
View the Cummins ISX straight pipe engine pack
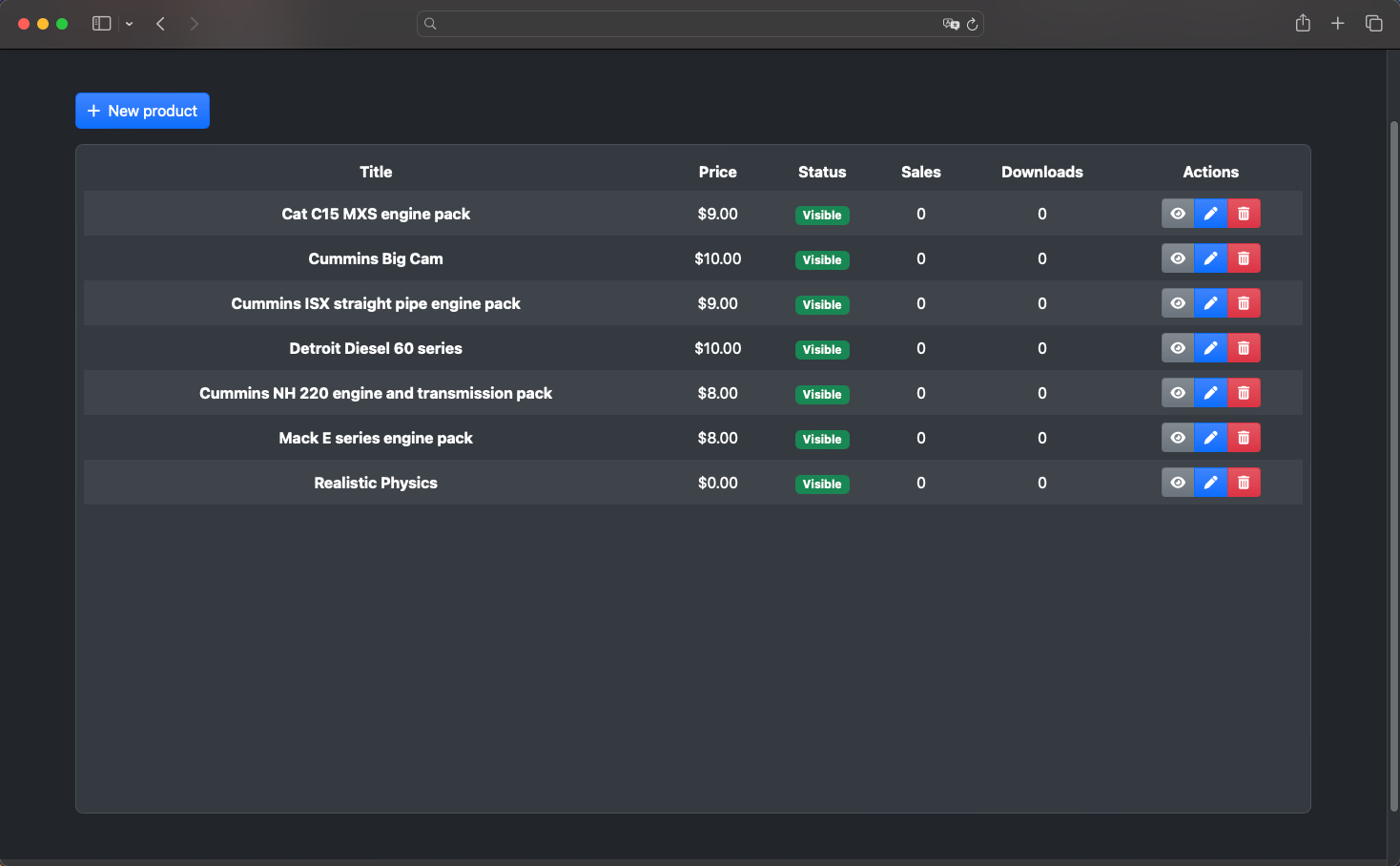1178,303
